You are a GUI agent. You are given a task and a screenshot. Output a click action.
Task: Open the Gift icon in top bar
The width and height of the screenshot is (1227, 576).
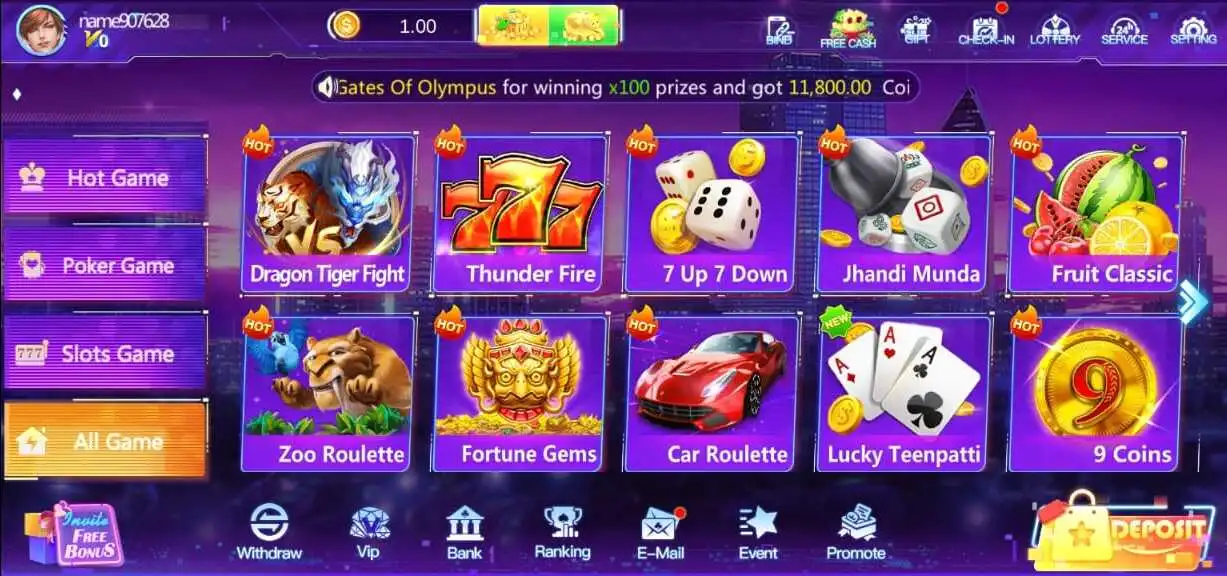click(x=916, y=29)
